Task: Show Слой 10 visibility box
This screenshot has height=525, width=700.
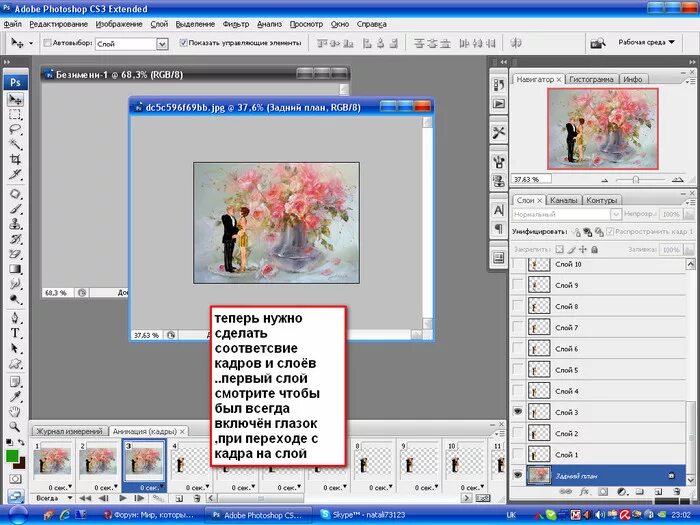Action: (518, 264)
